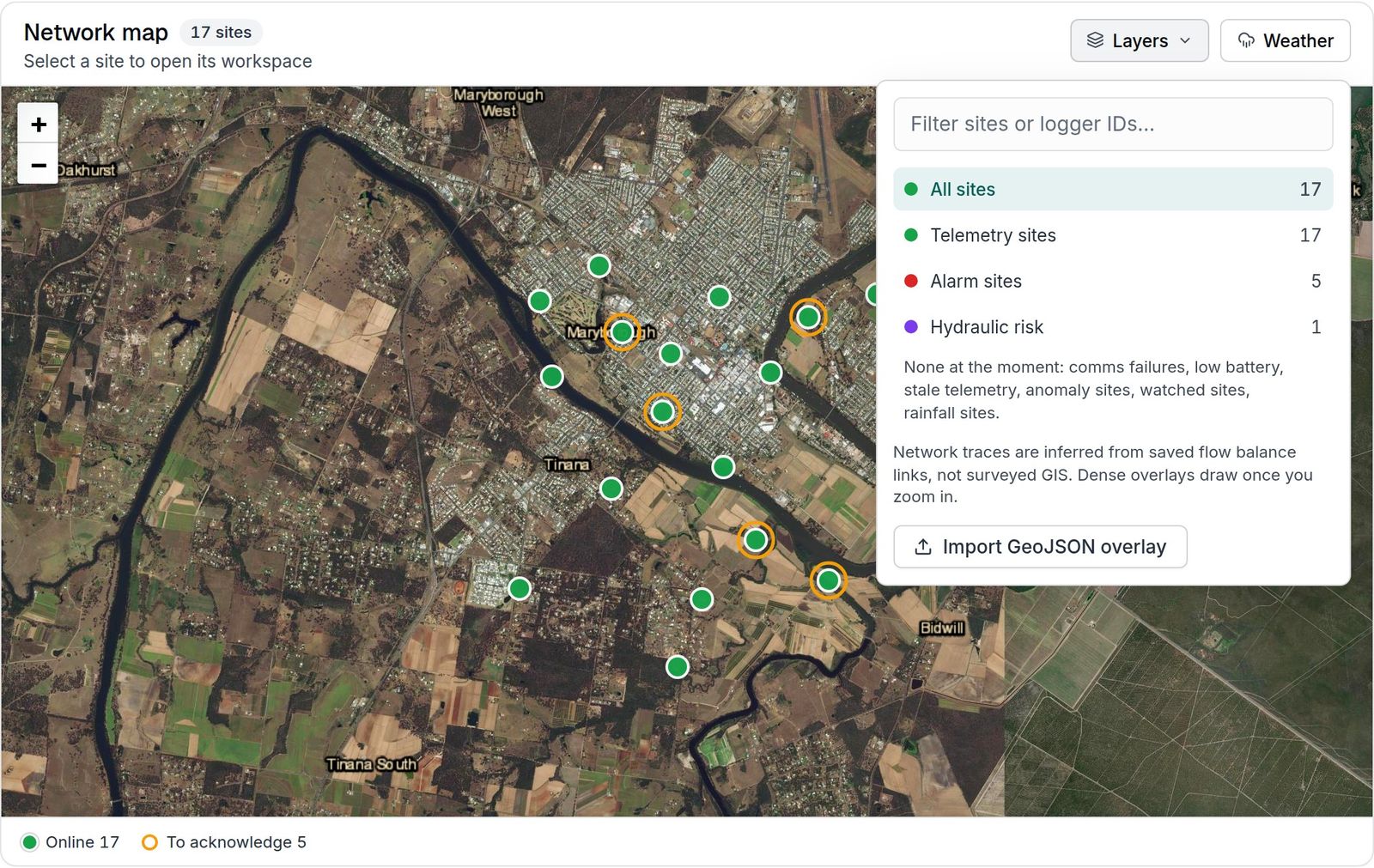
Task: Click the Online 17 legend entry
Action: (x=70, y=842)
